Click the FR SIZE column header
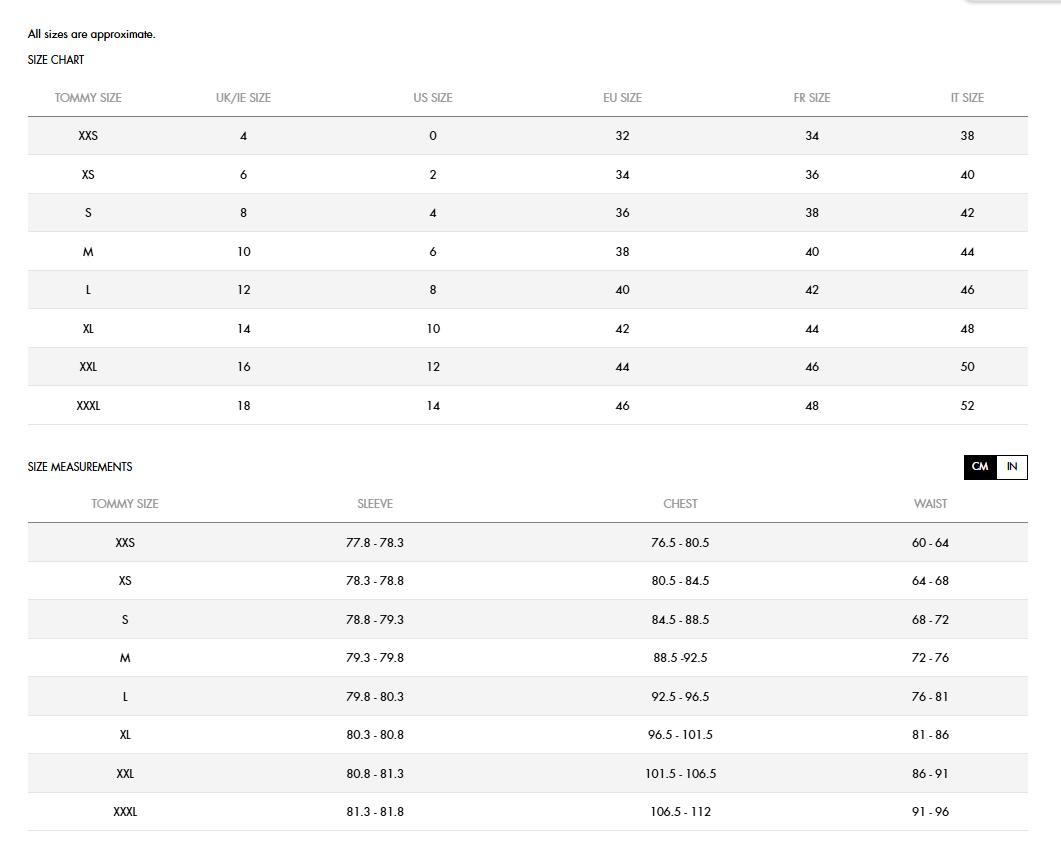Image resolution: width=1061 pixels, height=844 pixels. click(812, 98)
